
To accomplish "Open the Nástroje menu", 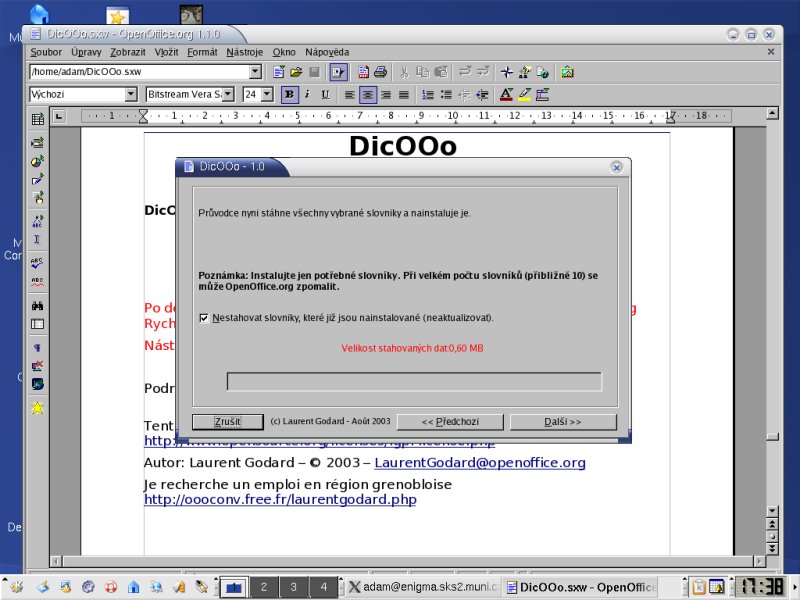I will [x=244, y=52].
